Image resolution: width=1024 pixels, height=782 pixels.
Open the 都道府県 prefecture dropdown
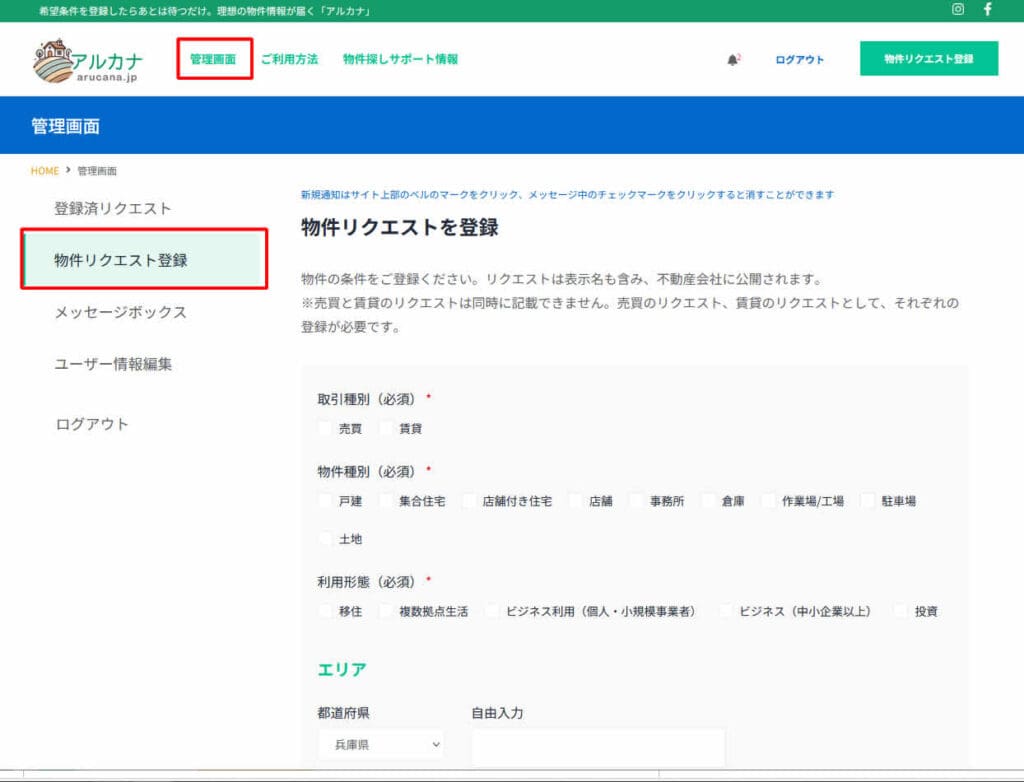coord(381,744)
